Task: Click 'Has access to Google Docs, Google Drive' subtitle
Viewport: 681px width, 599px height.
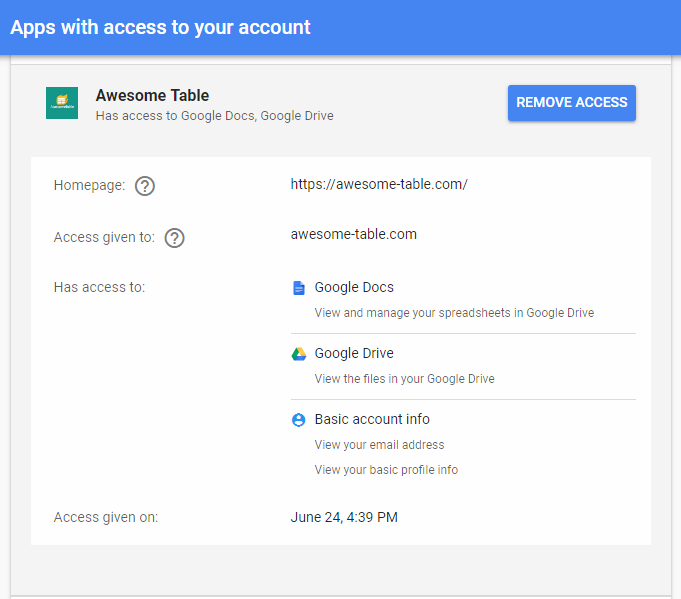Action: pyautogui.click(x=215, y=116)
